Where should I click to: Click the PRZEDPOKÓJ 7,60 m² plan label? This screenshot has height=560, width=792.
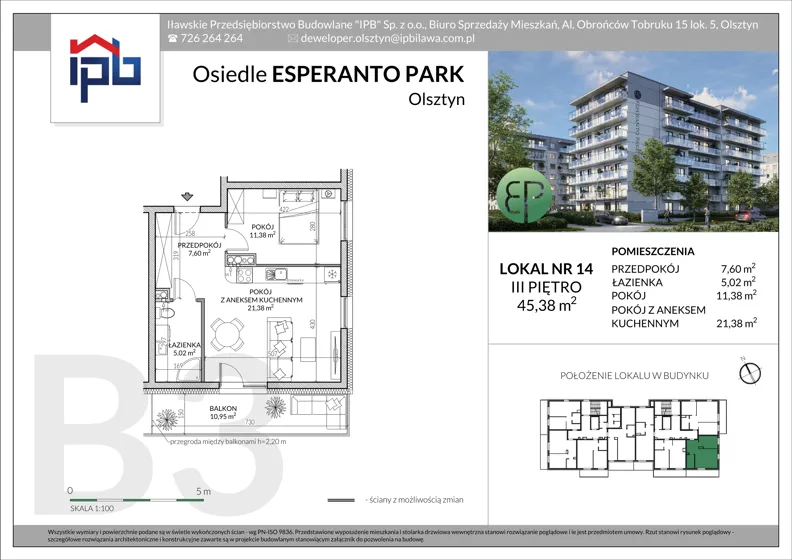199,249
